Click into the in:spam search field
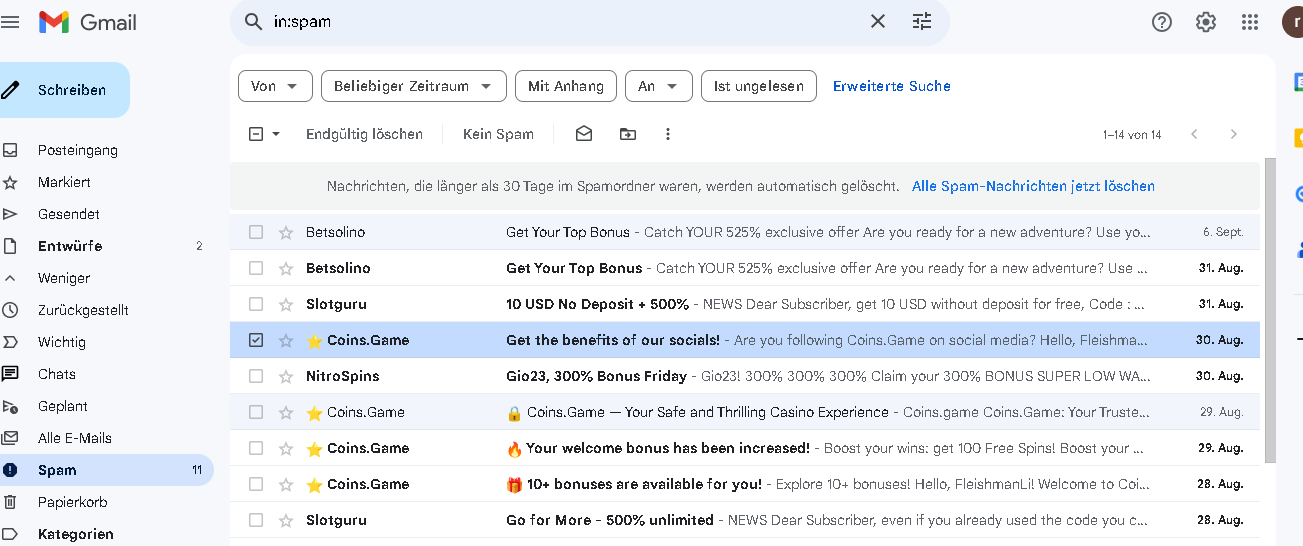Viewport: 1303px width, 546px height. click(x=560, y=21)
